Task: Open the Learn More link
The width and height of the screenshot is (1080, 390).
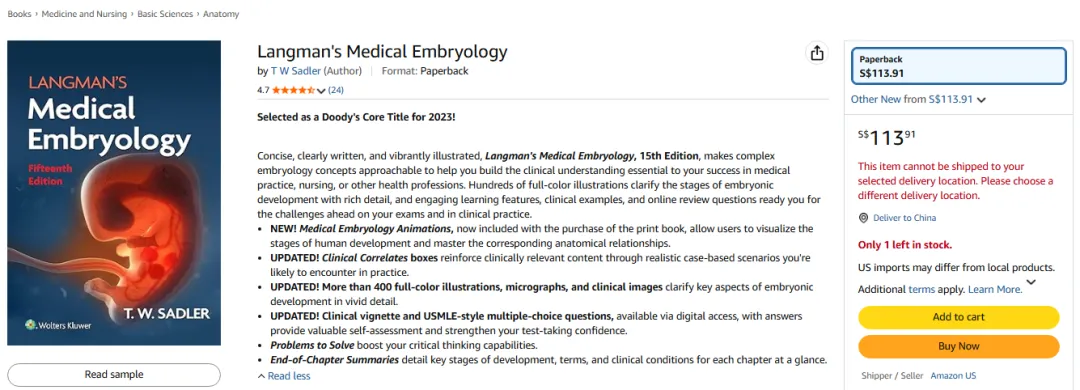Action: coord(995,289)
